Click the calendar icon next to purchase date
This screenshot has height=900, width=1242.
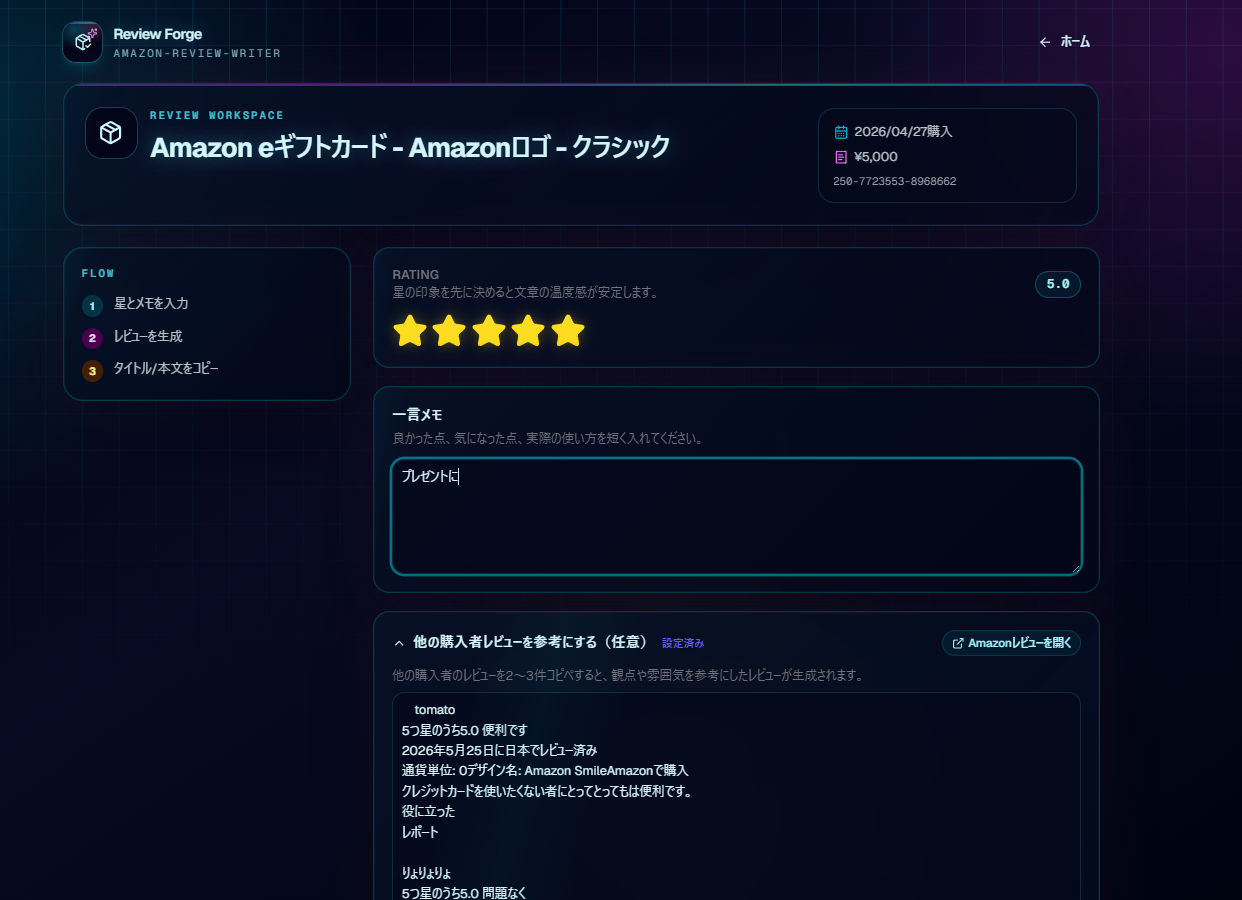click(841, 132)
